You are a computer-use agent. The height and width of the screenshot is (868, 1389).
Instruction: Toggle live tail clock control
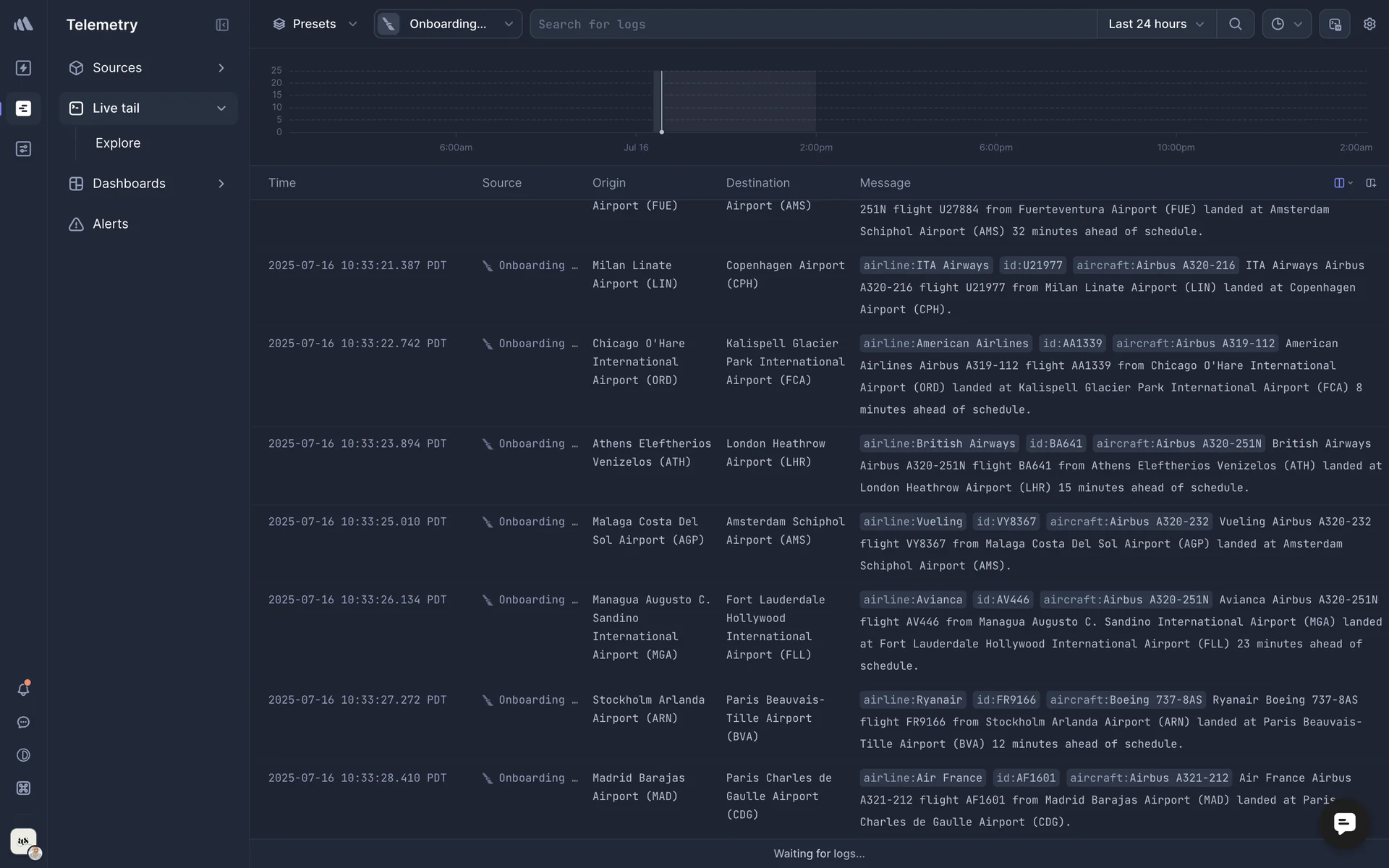coord(1286,24)
